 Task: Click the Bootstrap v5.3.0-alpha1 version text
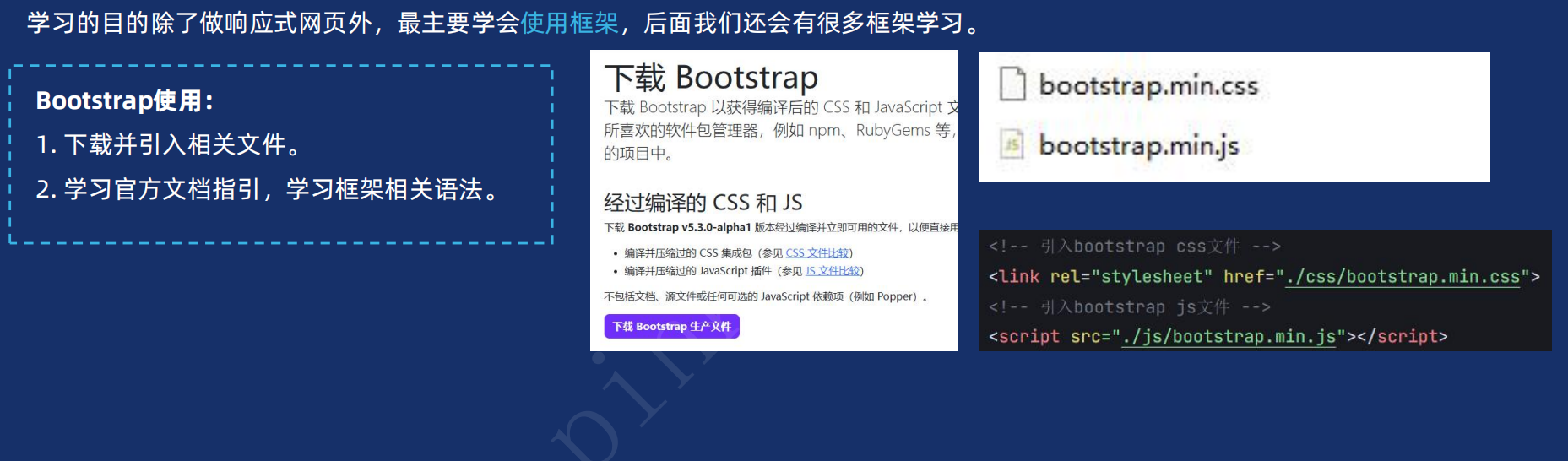pyautogui.click(x=689, y=227)
